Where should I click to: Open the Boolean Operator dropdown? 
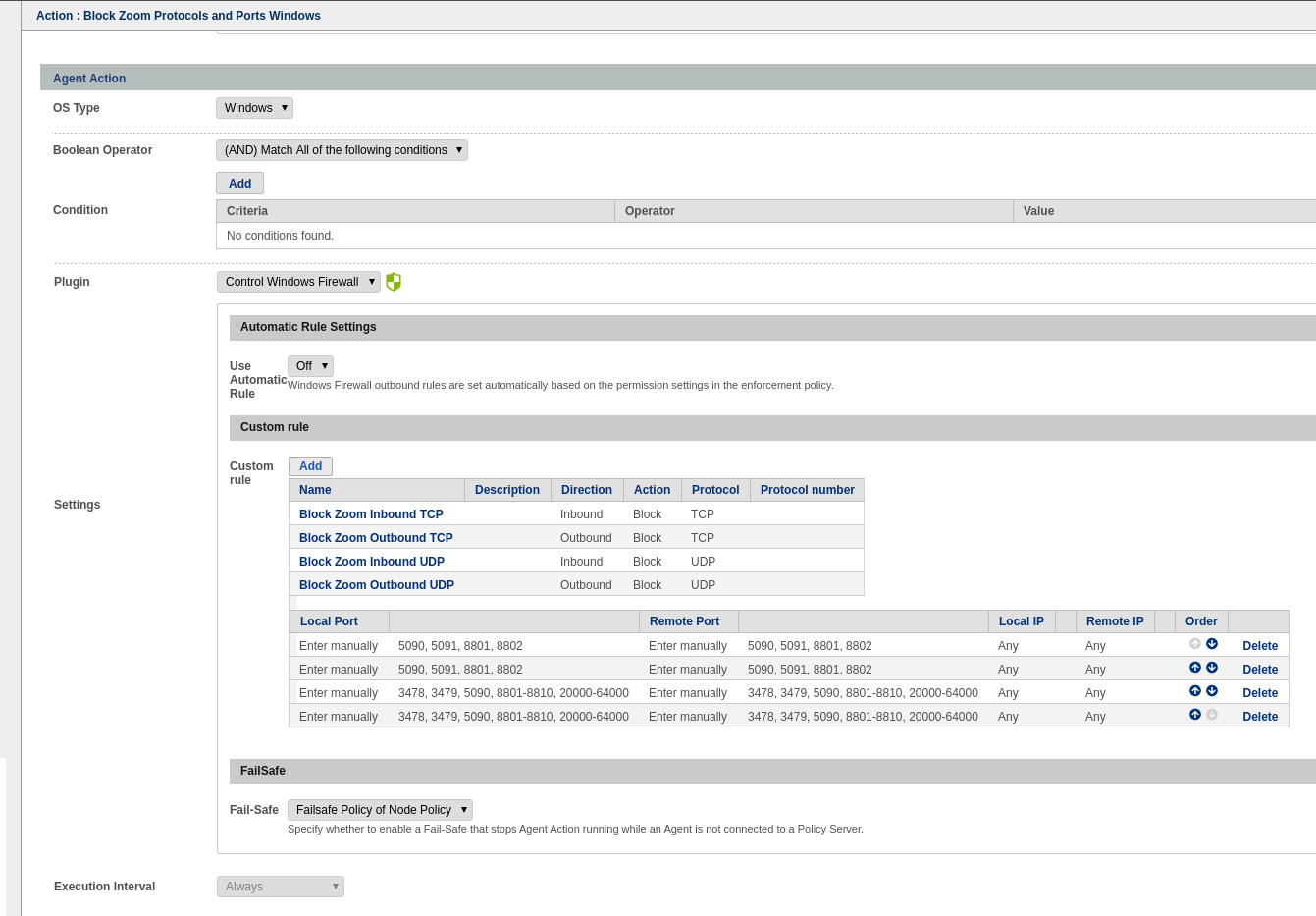pyautogui.click(x=342, y=150)
